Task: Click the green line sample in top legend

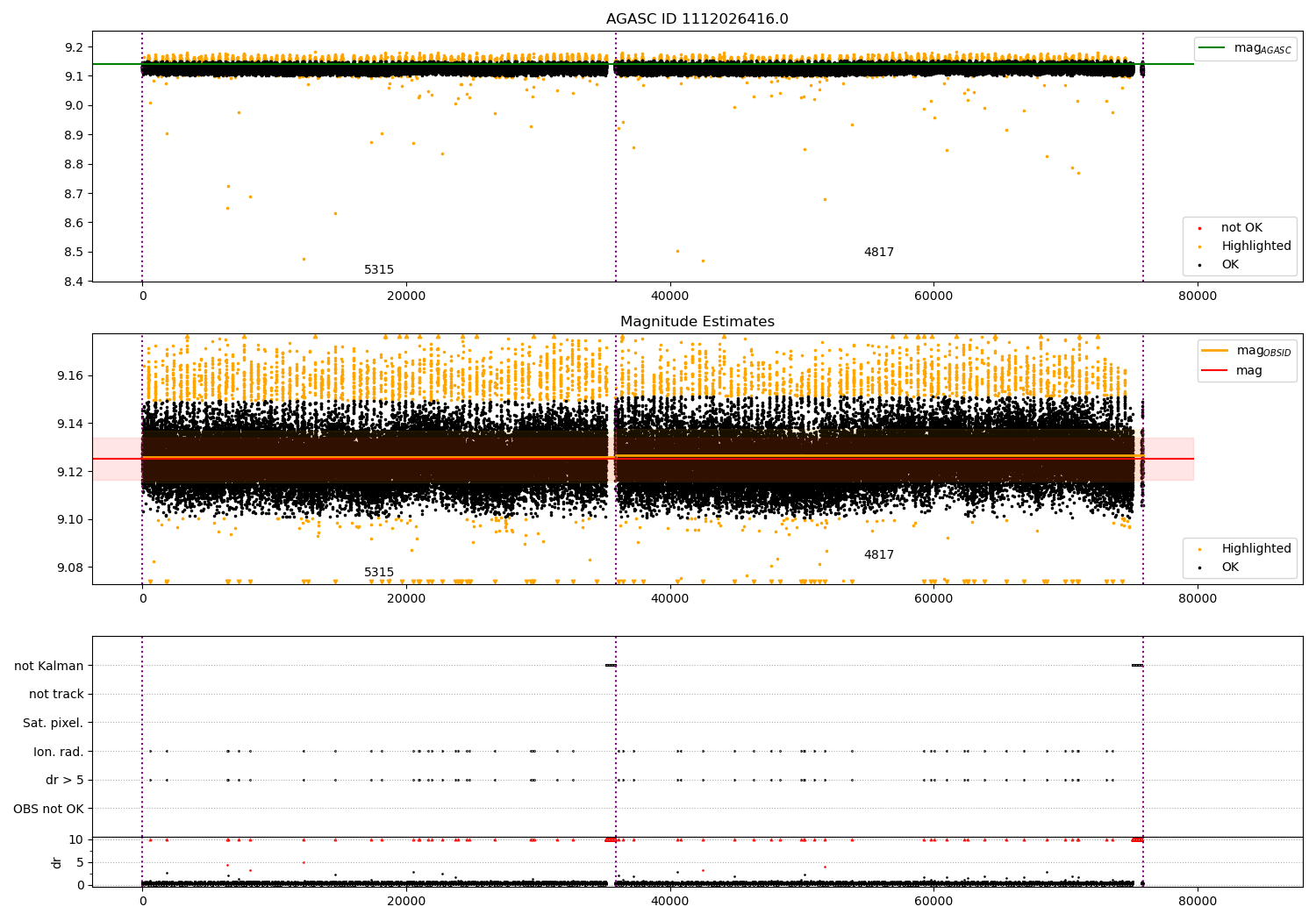Action: [x=1212, y=48]
